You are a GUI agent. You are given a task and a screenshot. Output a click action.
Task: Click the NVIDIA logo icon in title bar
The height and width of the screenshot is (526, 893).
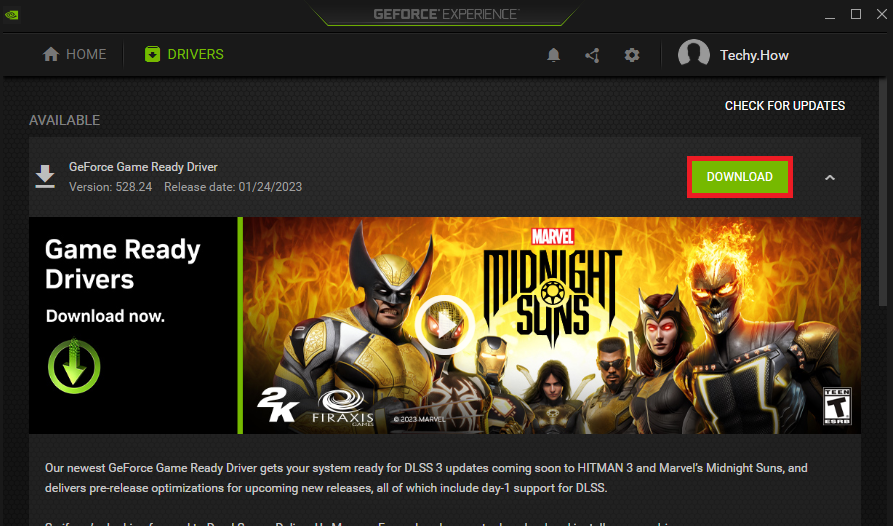coord(11,15)
